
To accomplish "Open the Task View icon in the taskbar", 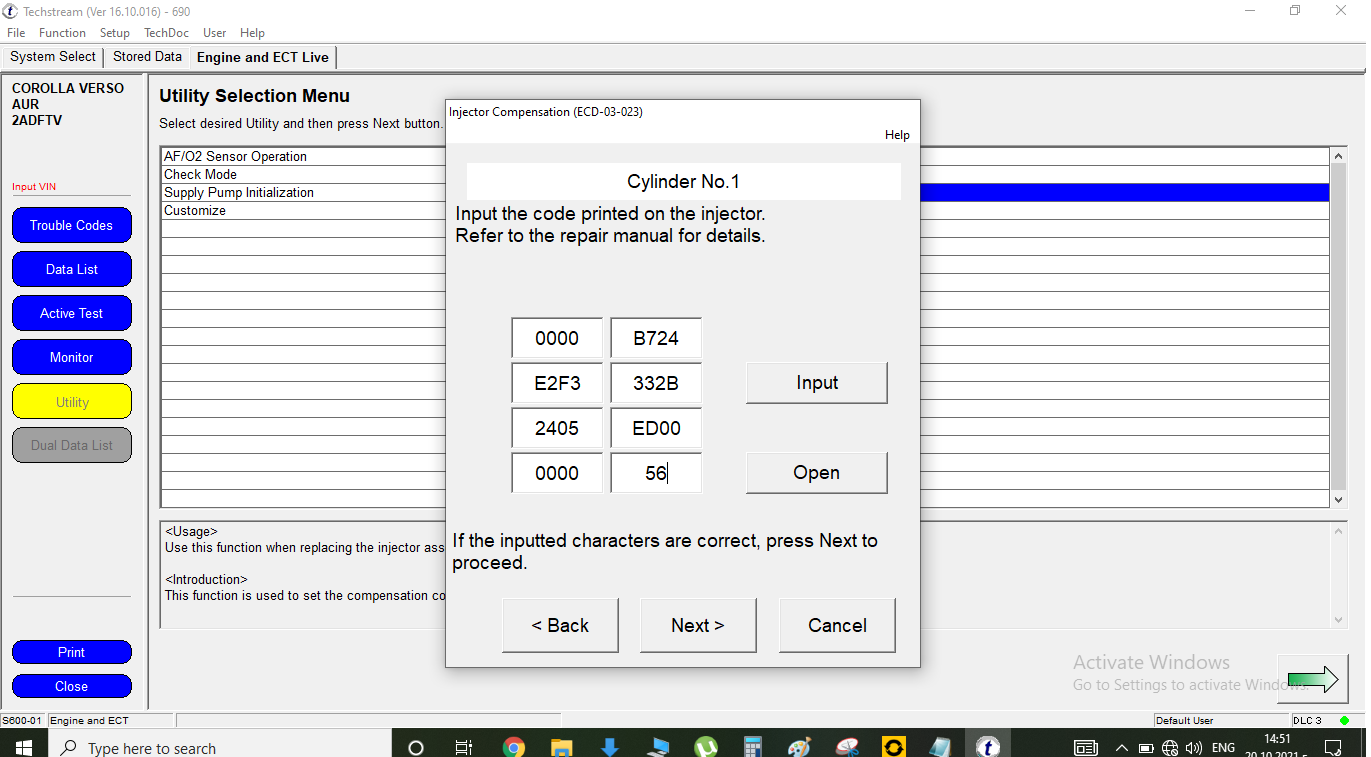I will [464, 747].
